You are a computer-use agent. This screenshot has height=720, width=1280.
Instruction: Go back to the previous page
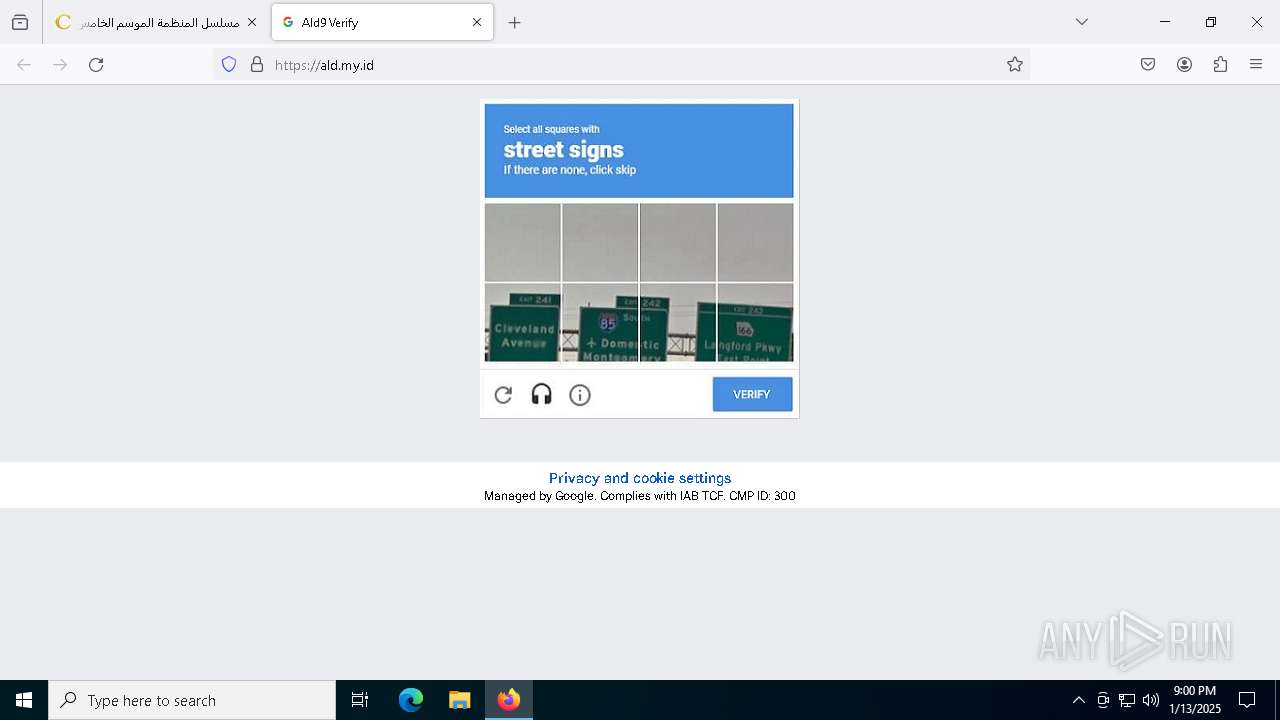(x=24, y=65)
